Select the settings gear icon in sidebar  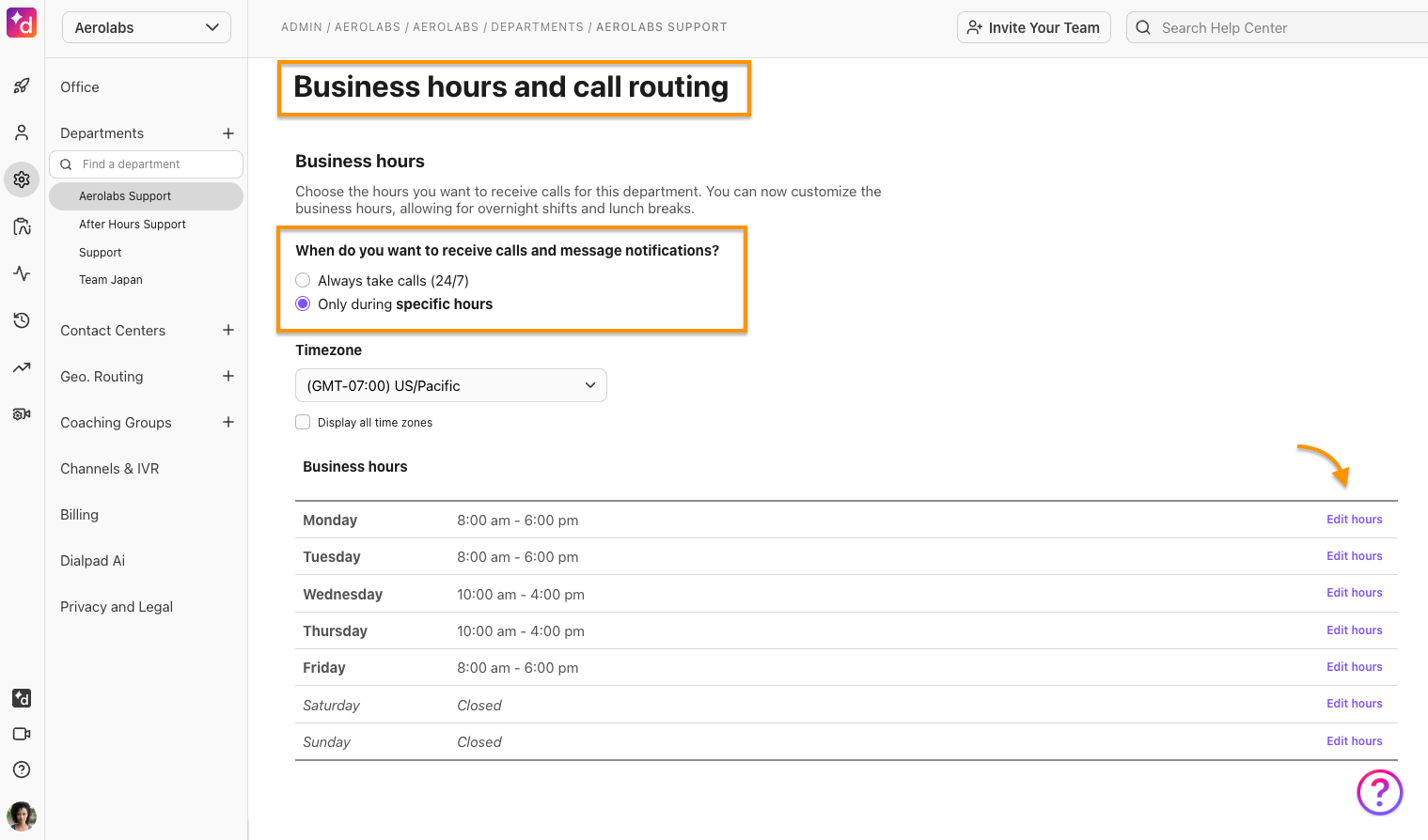[x=22, y=179]
